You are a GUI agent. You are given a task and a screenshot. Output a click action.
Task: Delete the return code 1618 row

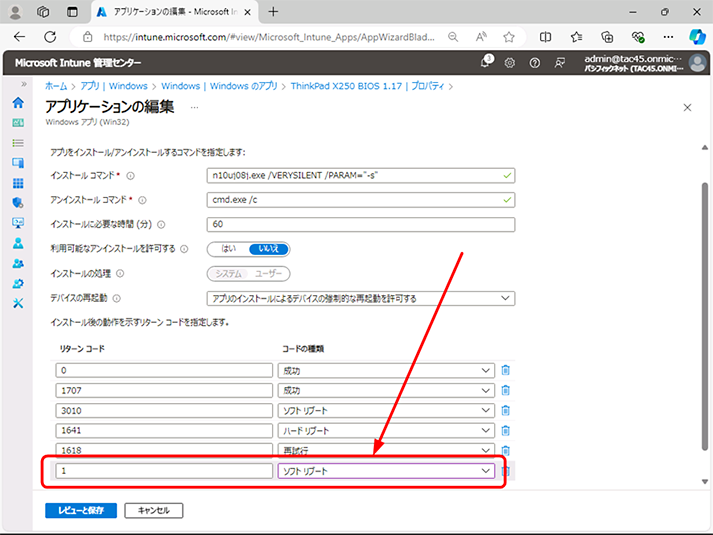505,450
